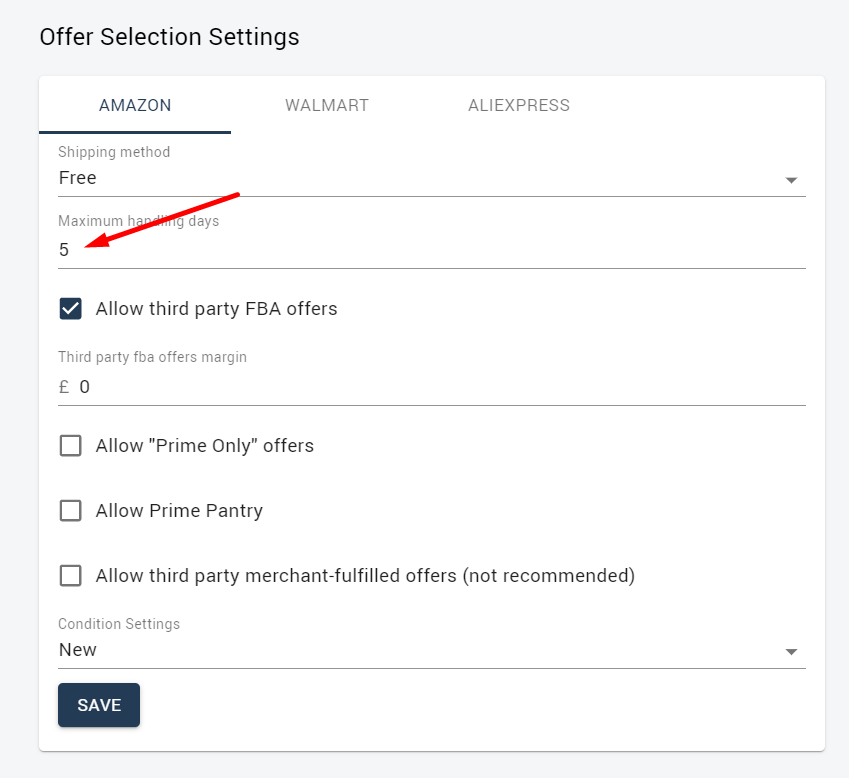The image size is (849, 778).
Task: Check Allow third party merchant-fulfilled offers
Action: pos(70,576)
